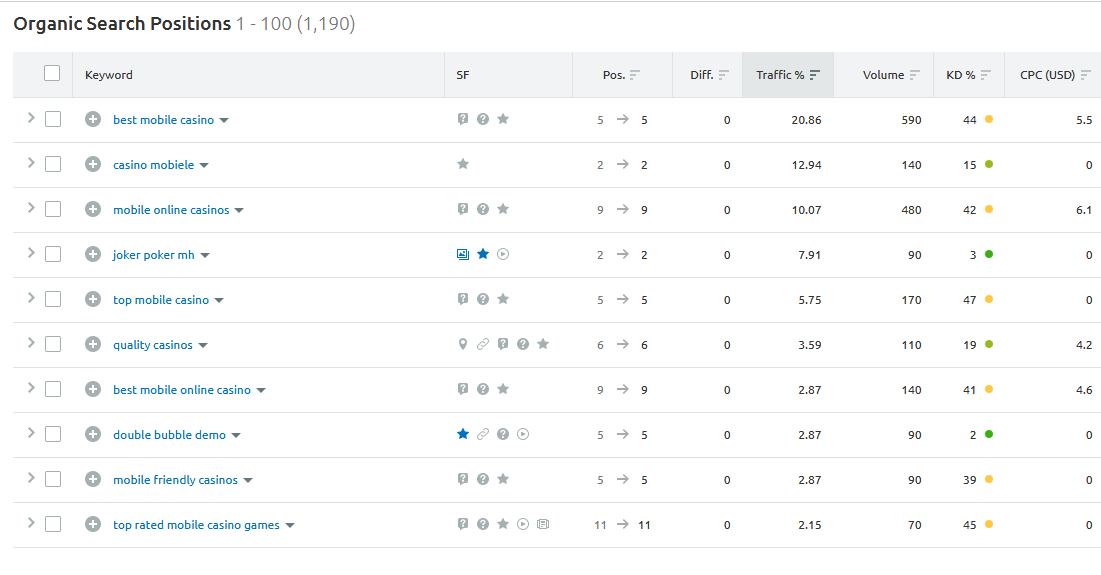Expand the 'best mobile casino' row chevron
Viewport: 1101px width, 575px height.
coord(31,118)
